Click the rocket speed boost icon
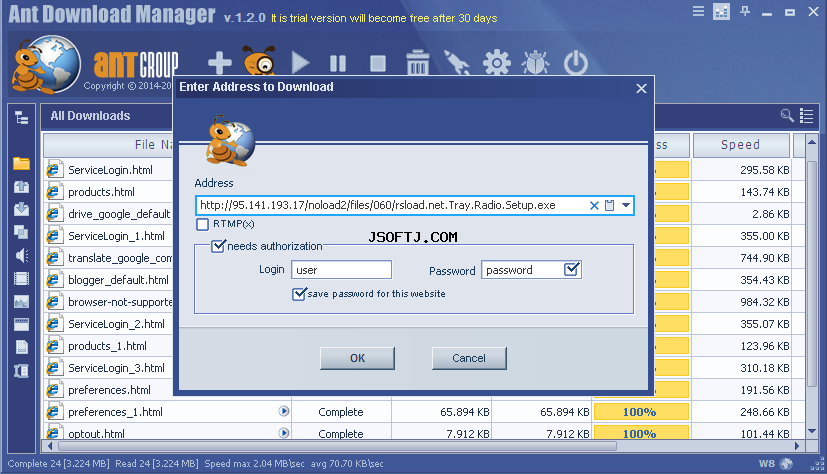 [x=456, y=63]
